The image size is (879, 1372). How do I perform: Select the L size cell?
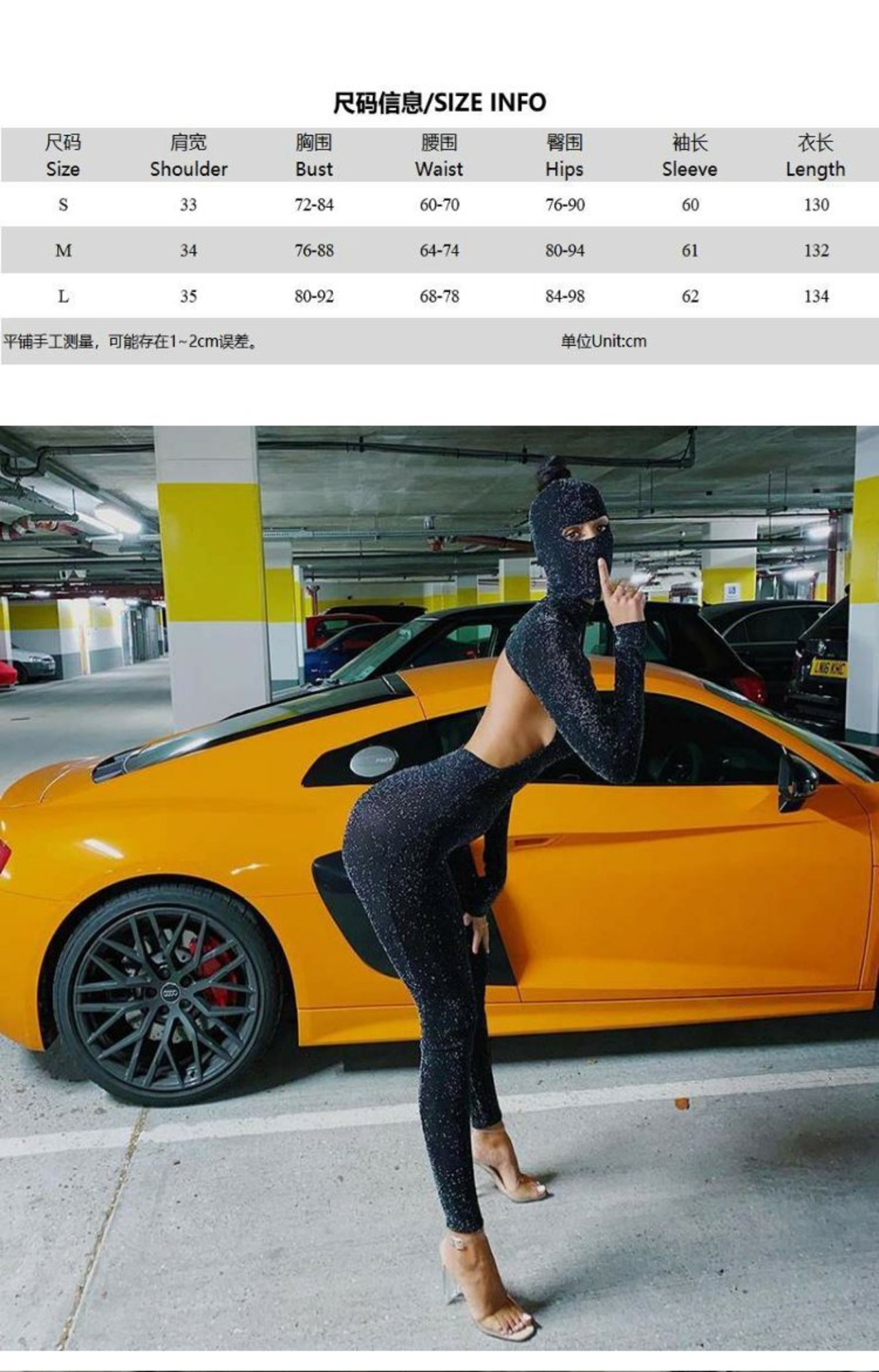tap(63, 297)
